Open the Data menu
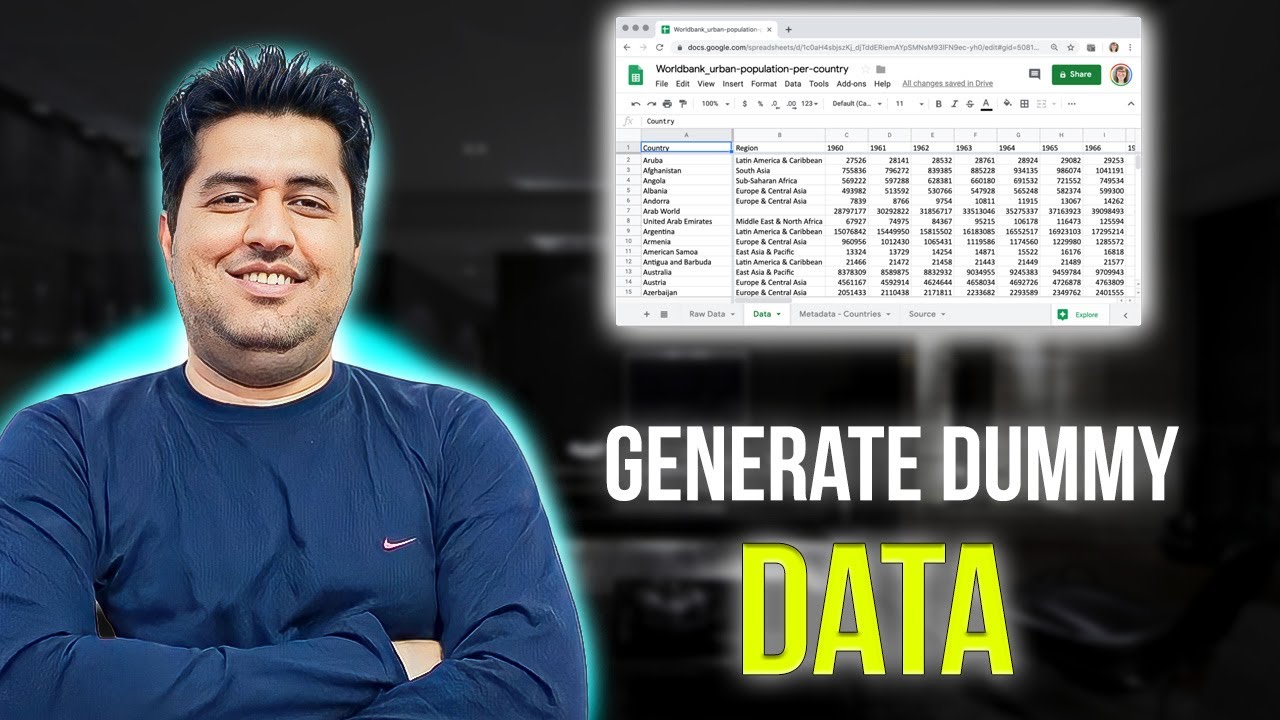The height and width of the screenshot is (720, 1280). tap(793, 84)
